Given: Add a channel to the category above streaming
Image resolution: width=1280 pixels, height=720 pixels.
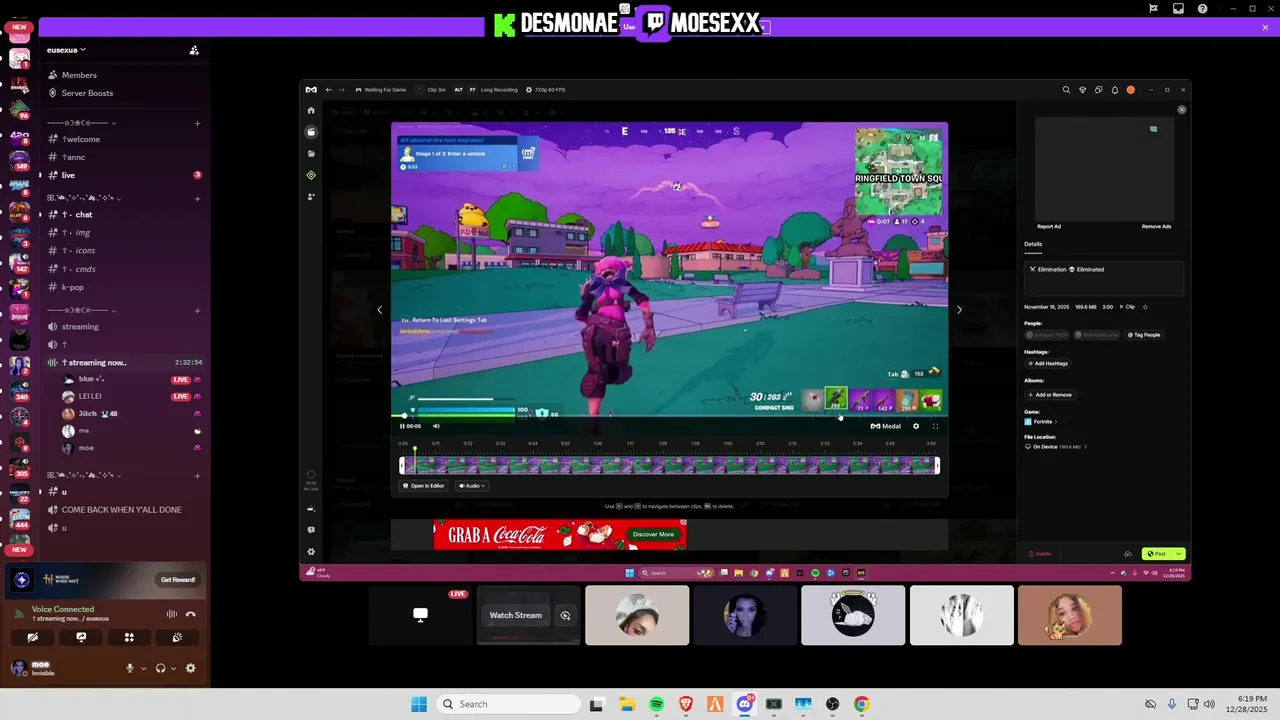Looking at the screenshot, I should 197,310.
